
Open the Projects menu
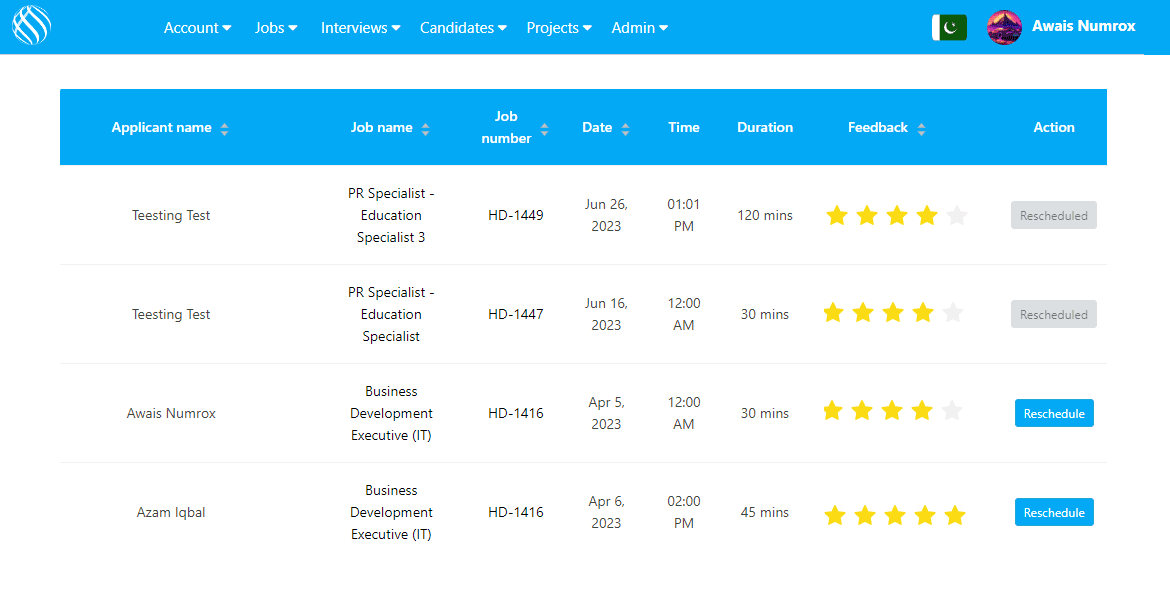(558, 27)
